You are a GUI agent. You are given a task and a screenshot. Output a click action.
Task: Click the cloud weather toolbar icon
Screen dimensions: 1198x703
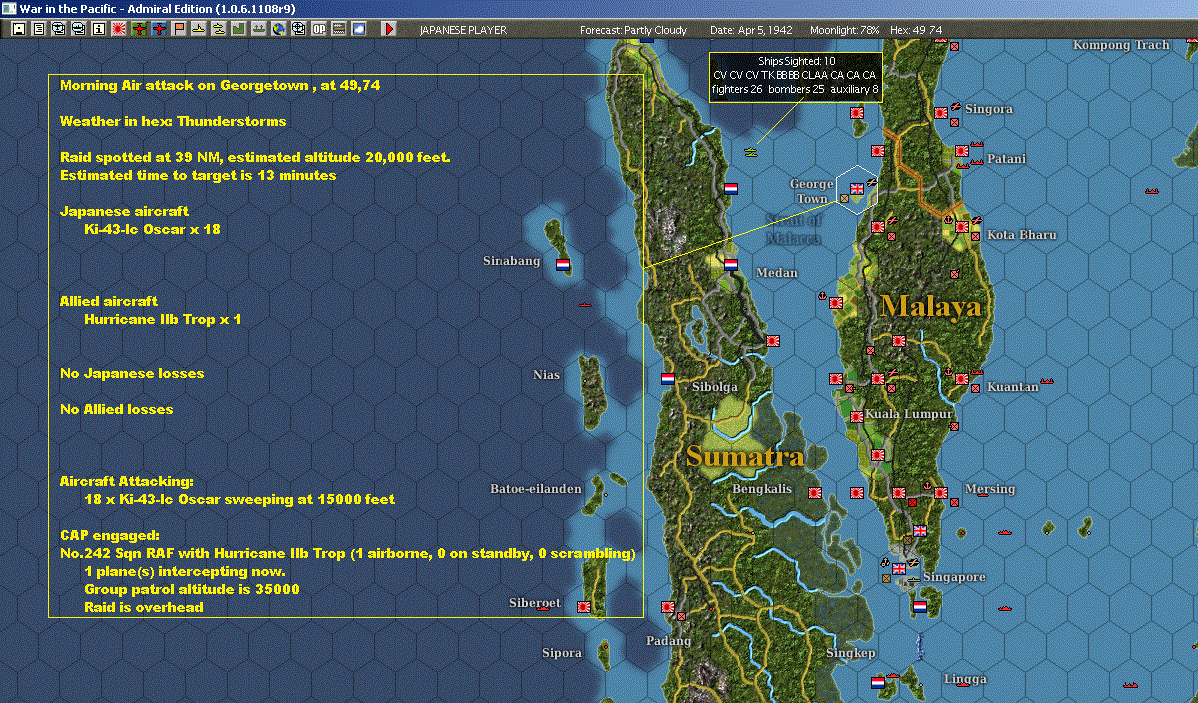[x=358, y=29]
